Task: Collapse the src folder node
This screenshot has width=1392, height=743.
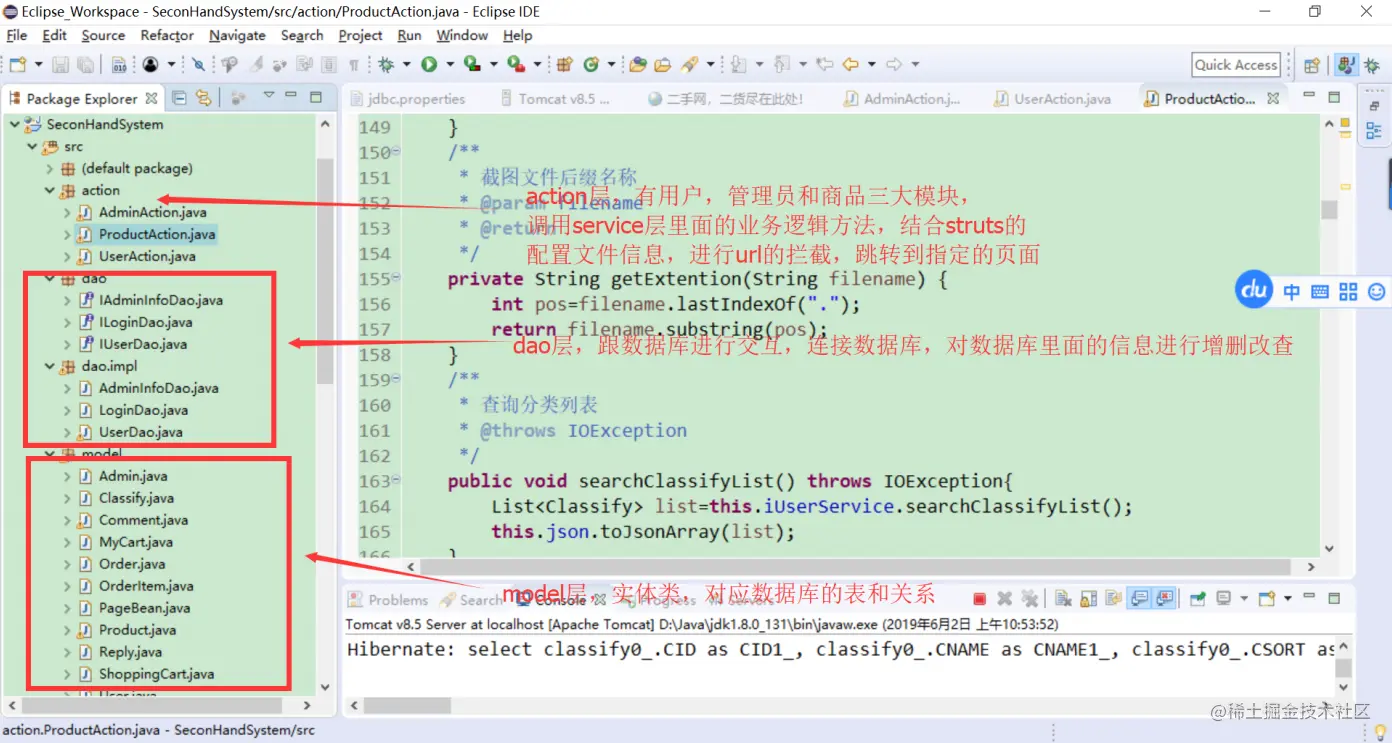Action: (x=30, y=146)
